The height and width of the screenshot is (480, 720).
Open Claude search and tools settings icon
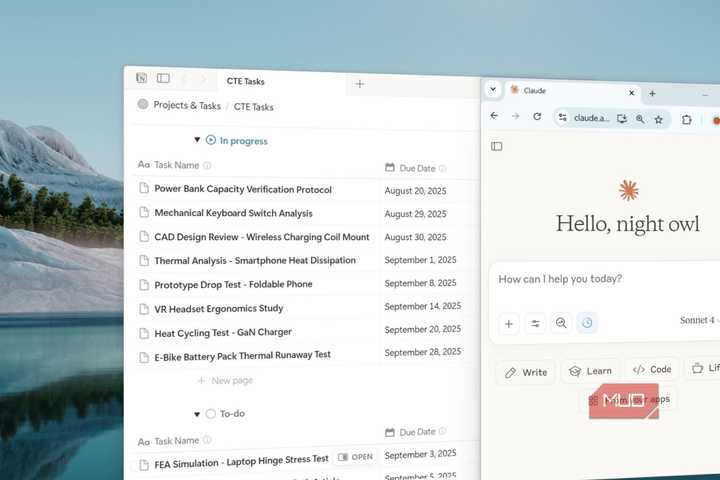tap(535, 324)
